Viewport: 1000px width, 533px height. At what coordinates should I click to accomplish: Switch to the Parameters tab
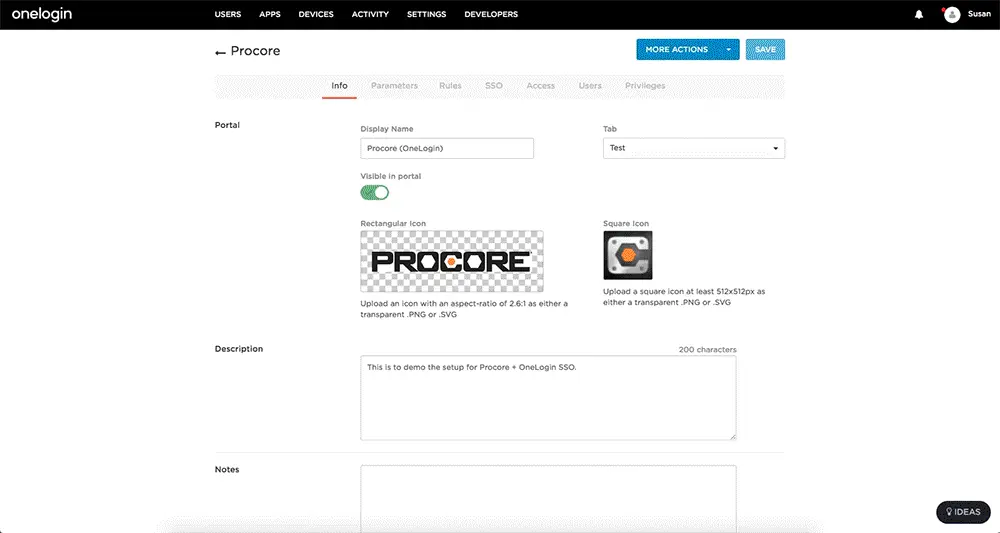(x=394, y=85)
